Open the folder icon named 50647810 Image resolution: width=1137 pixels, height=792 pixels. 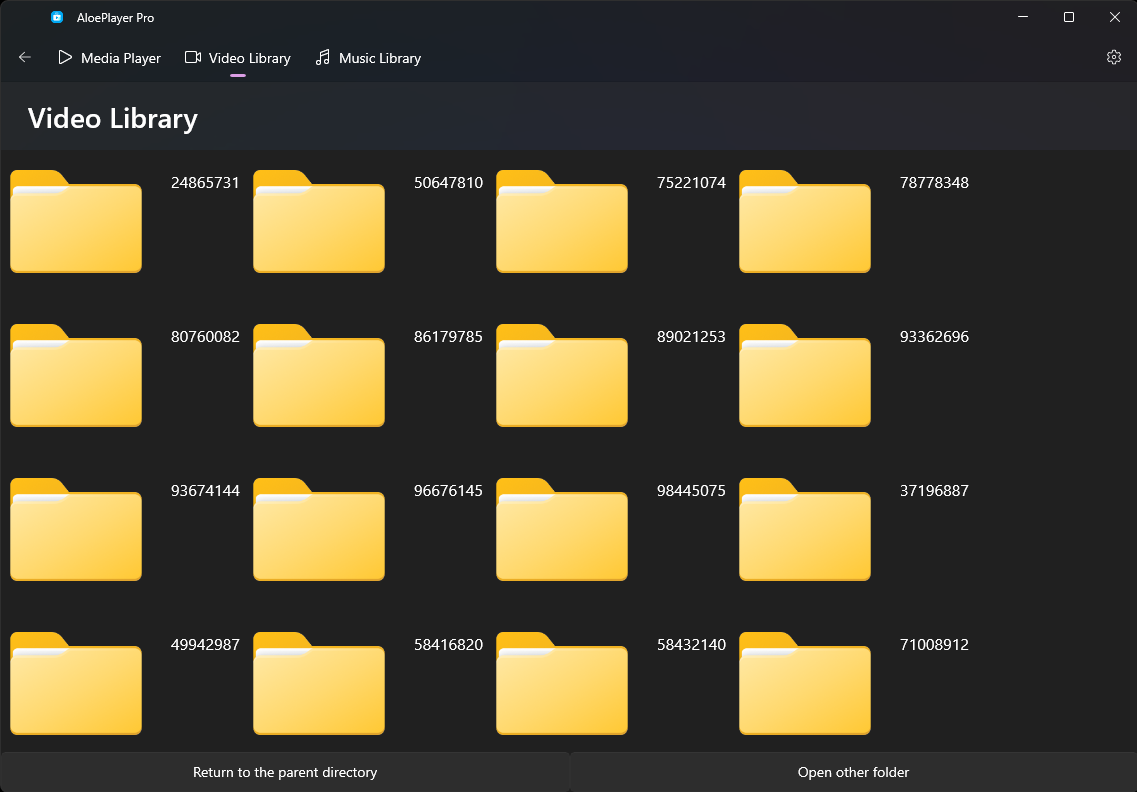coord(319,222)
